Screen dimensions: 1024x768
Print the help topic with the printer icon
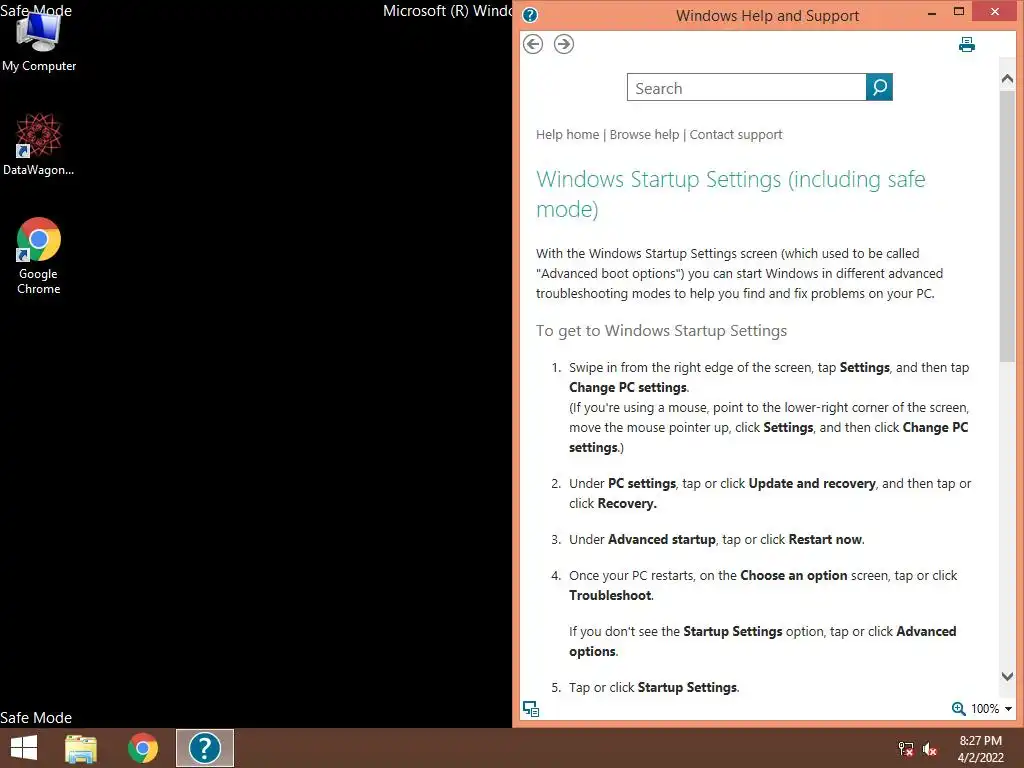(967, 44)
